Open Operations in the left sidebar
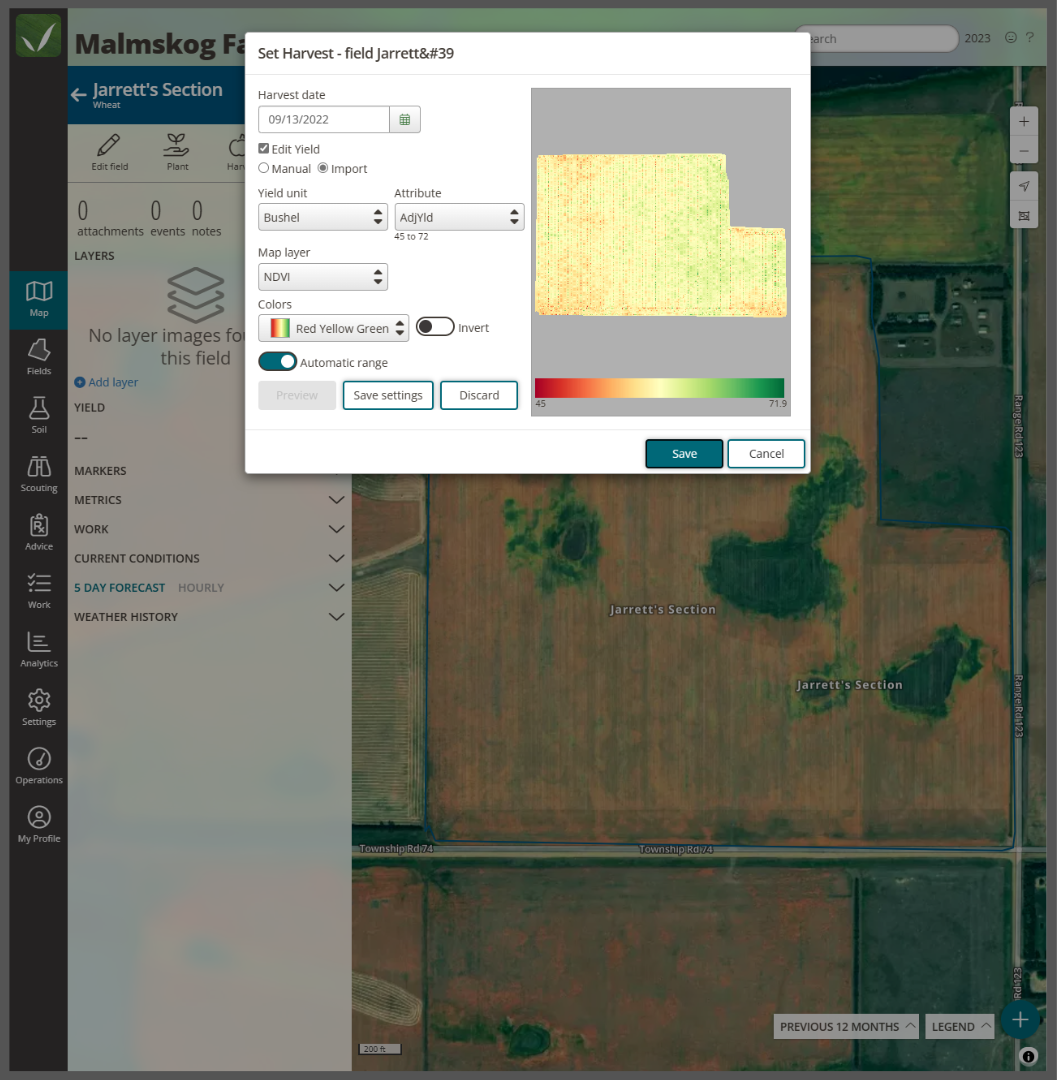 tap(39, 766)
